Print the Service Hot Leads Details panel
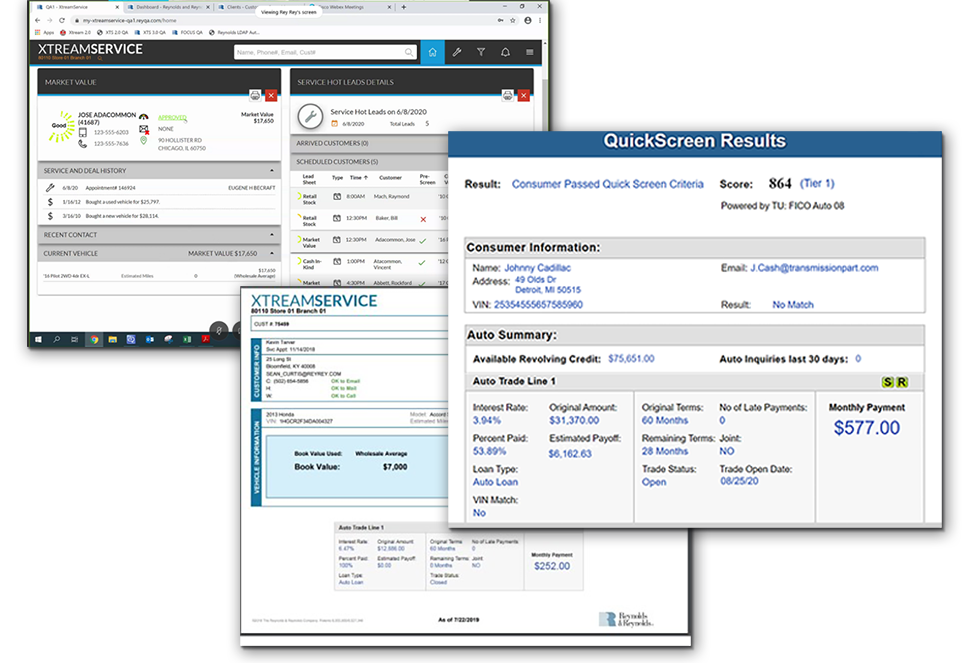The width and height of the screenshot is (974, 663). coord(507,95)
